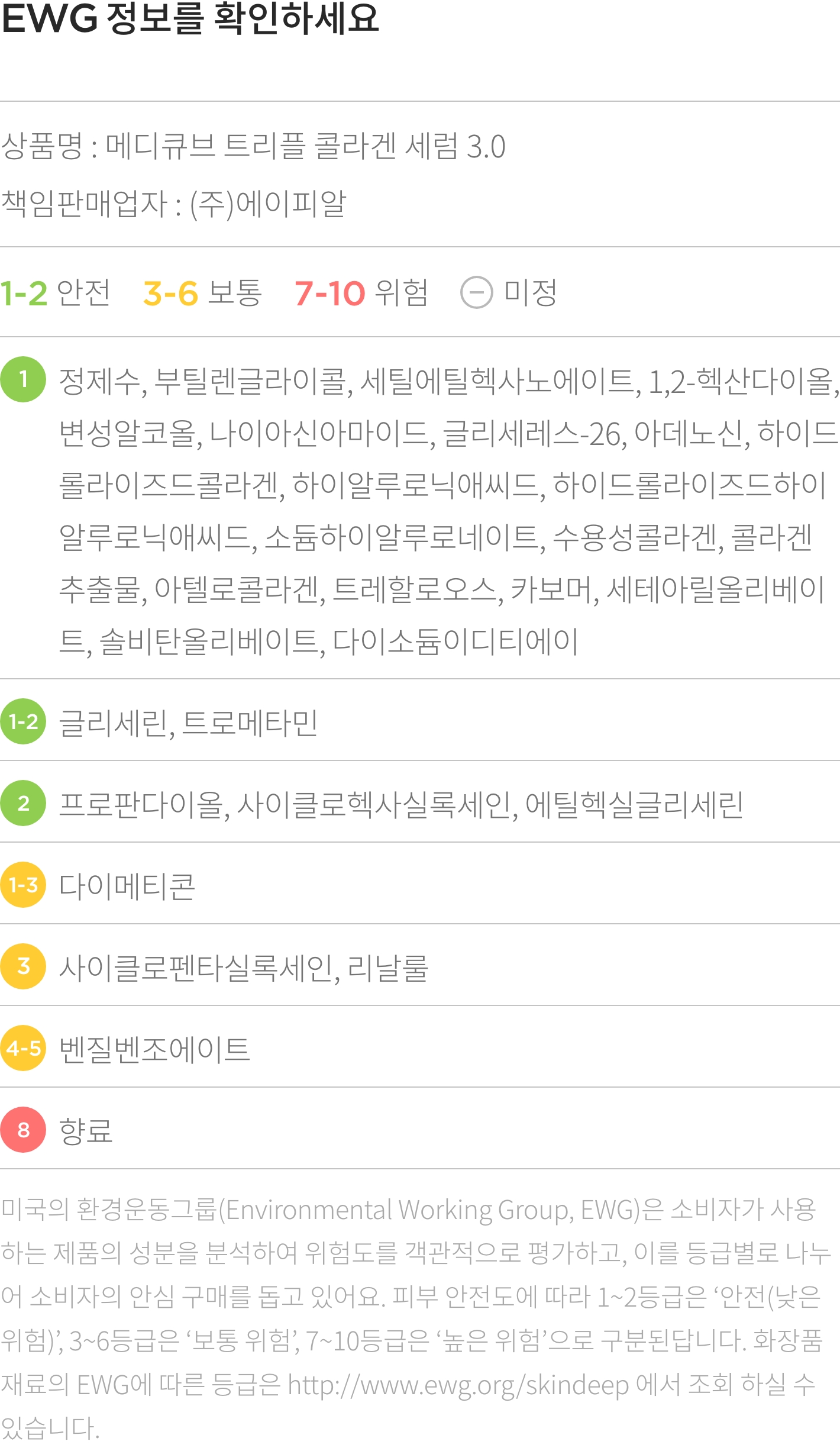Select the 7-10 위험 legend label
The image size is (840, 1451).
pyautogui.click(x=361, y=293)
